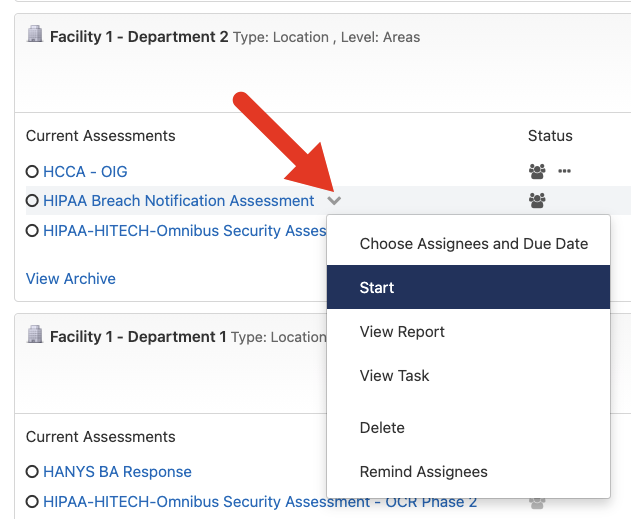Open the three-dot menu for HCCA - OIG
Screen dimensions: 631x519
564,171
